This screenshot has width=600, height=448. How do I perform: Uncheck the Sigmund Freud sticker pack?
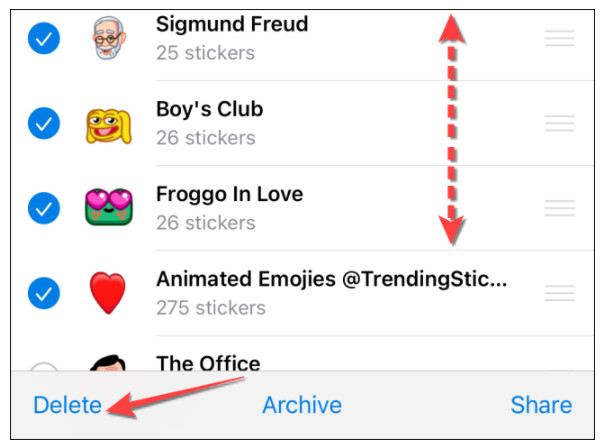(x=43, y=38)
